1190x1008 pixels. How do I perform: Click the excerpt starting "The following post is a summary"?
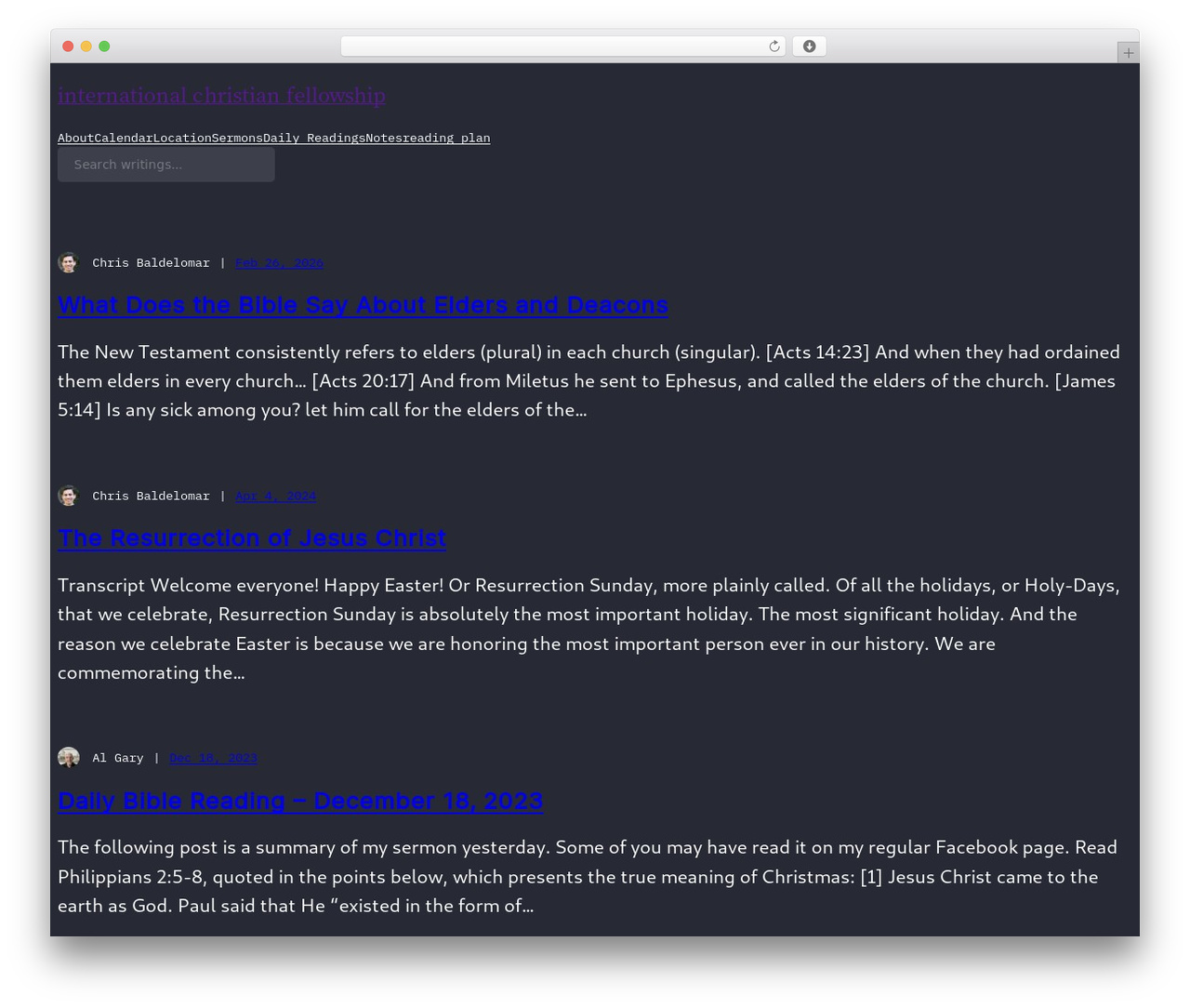point(588,876)
